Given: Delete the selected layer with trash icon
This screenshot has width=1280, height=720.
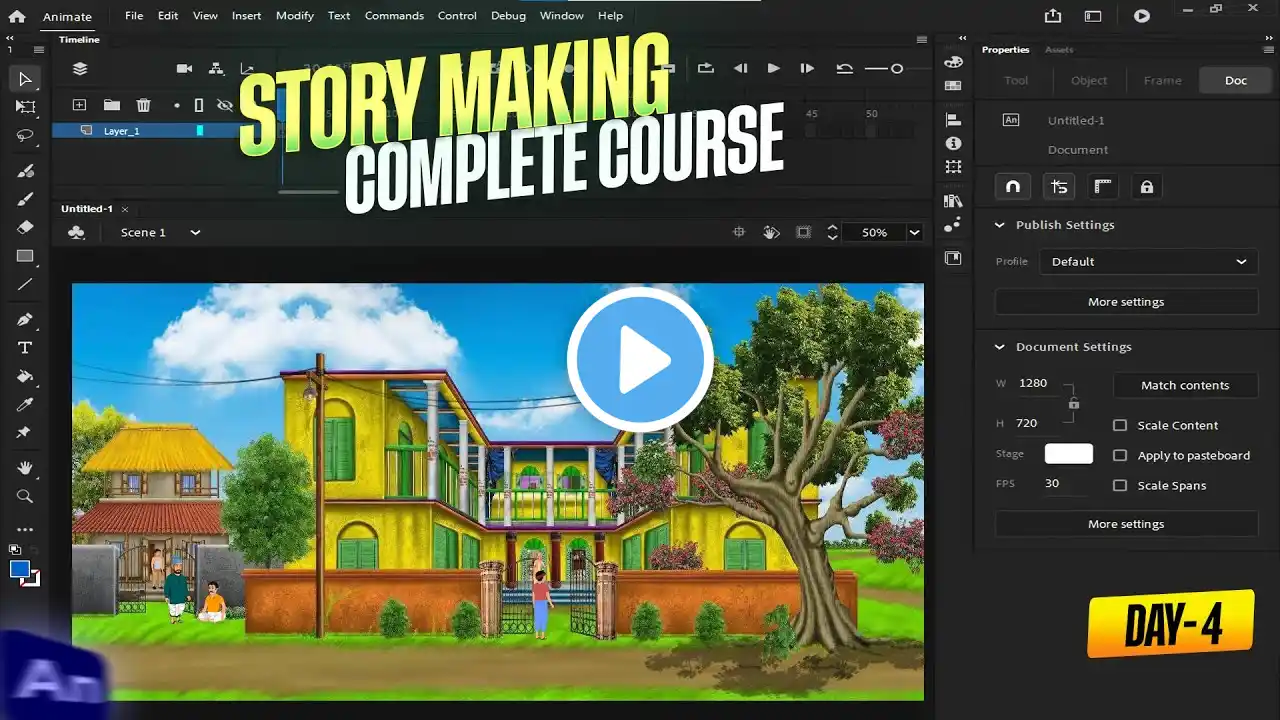Looking at the screenshot, I should 144,105.
